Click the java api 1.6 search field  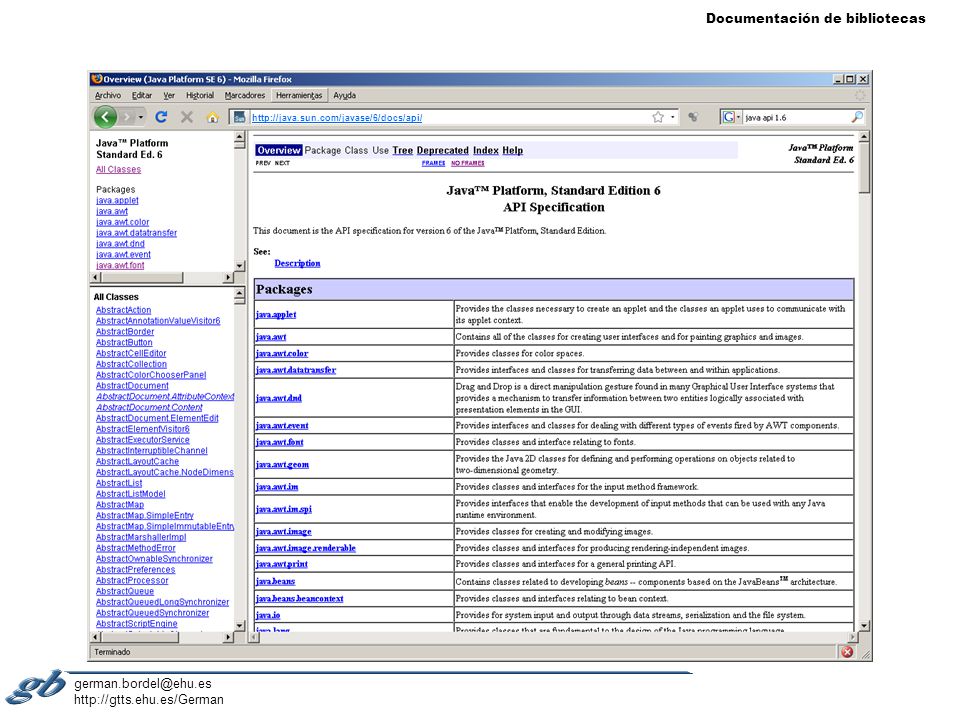(796, 118)
